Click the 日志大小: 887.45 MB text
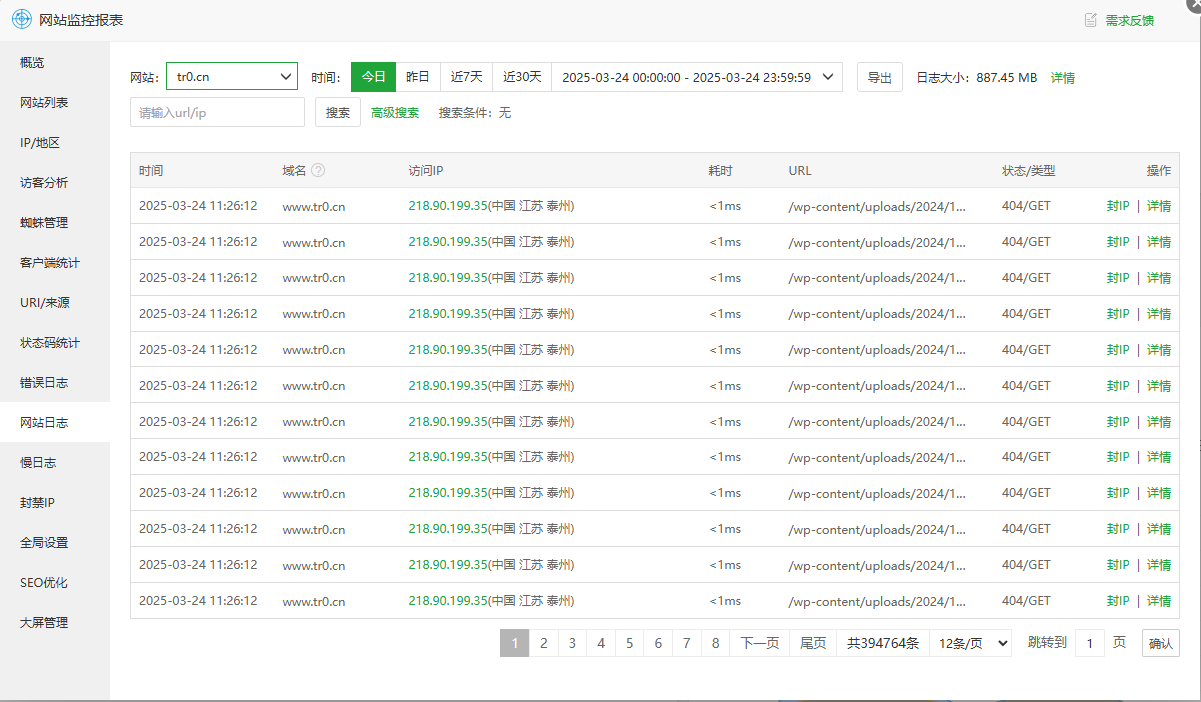Image resolution: width=1201 pixels, height=702 pixels. point(977,77)
